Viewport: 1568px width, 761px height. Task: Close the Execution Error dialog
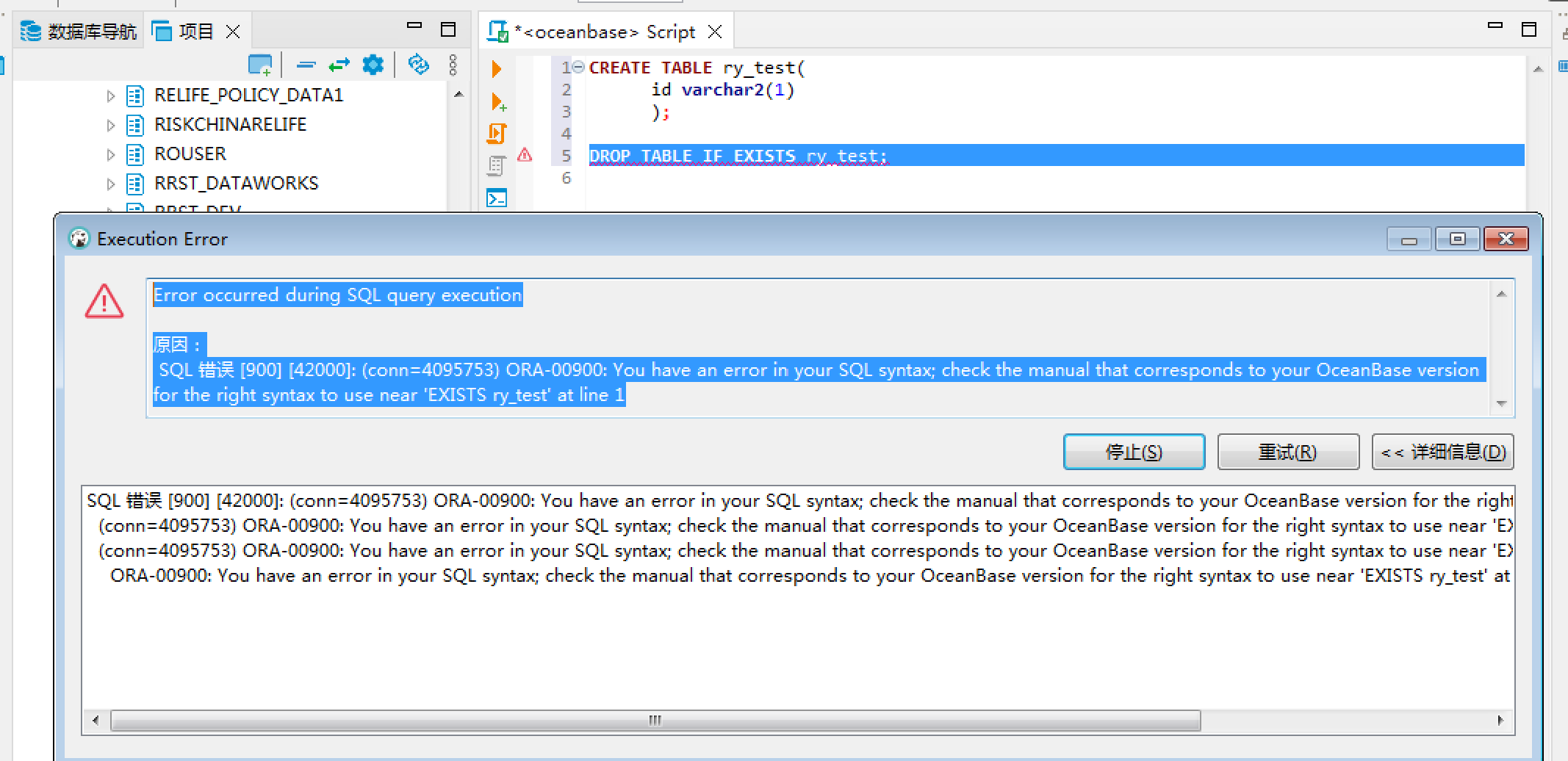pos(1506,239)
